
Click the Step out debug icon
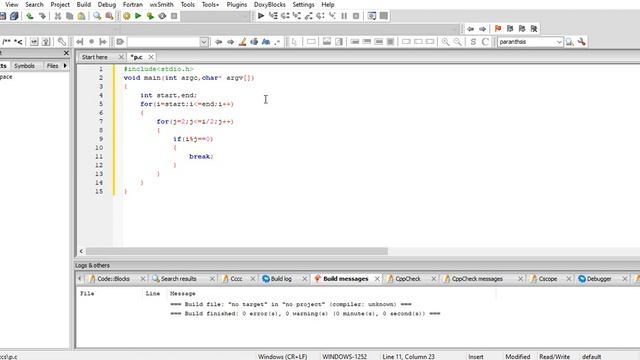click(309, 16)
